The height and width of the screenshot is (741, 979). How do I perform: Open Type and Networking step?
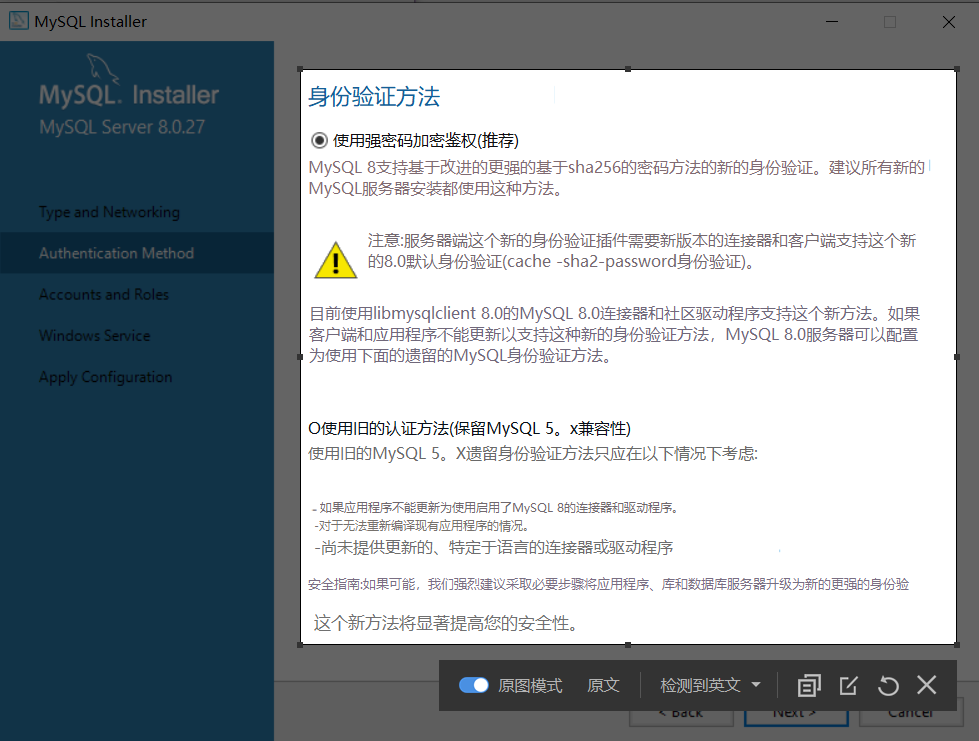point(109,212)
